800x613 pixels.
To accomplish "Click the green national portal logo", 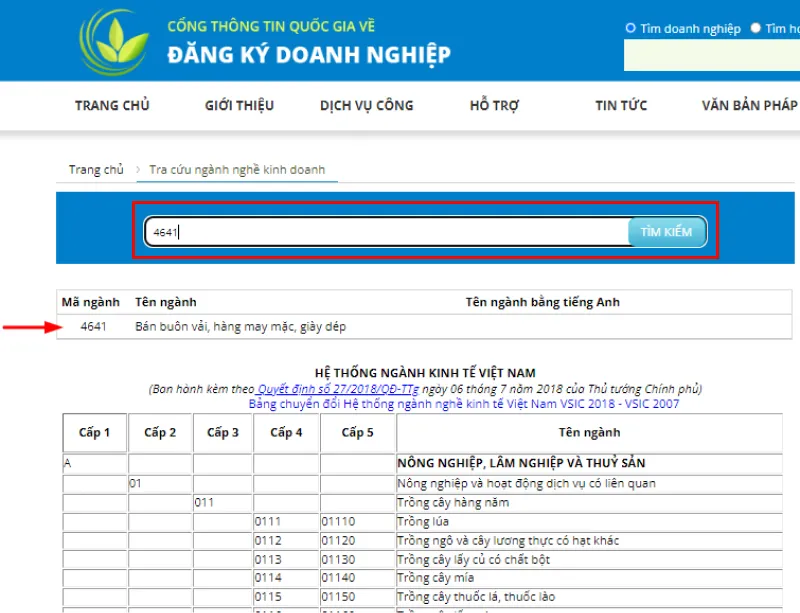I will click(x=113, y=40).
